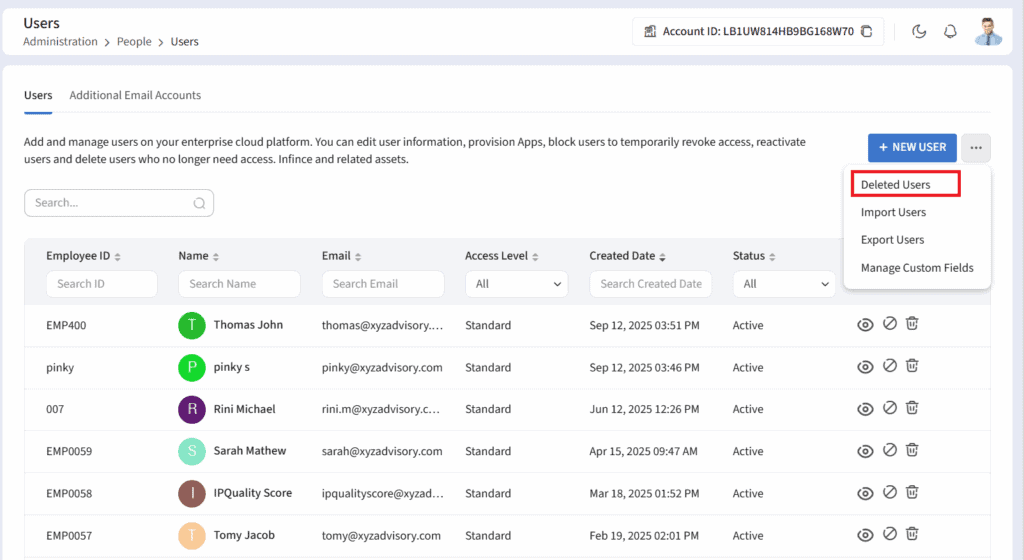View IPQuality Score user via eye icon

[865, 493]
